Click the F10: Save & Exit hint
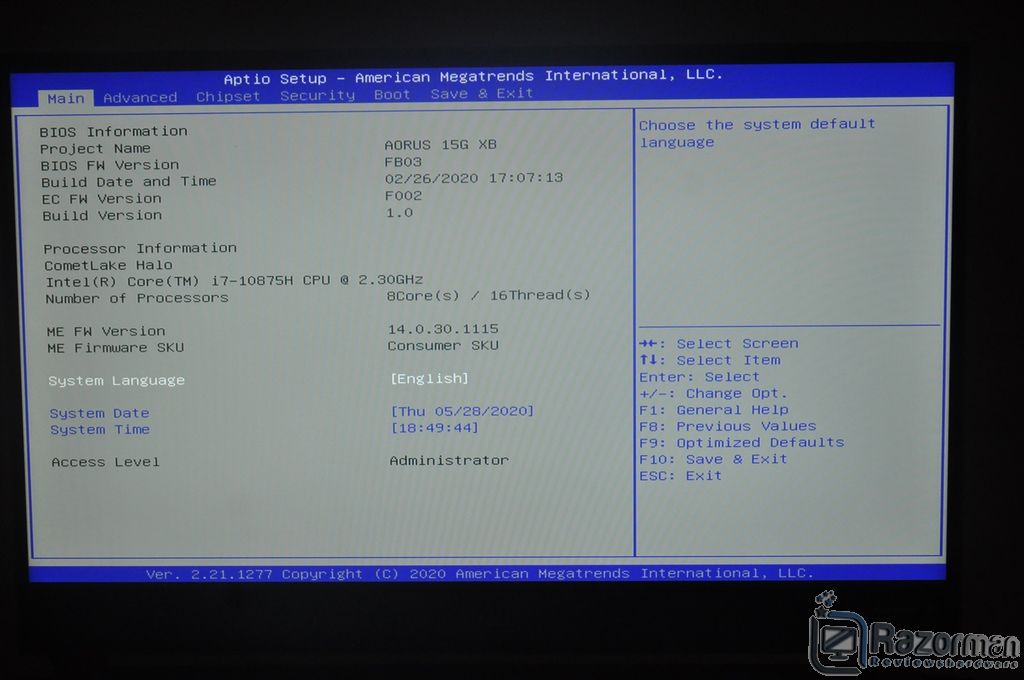Screen dimensions: 1024x680 [714, 459]
